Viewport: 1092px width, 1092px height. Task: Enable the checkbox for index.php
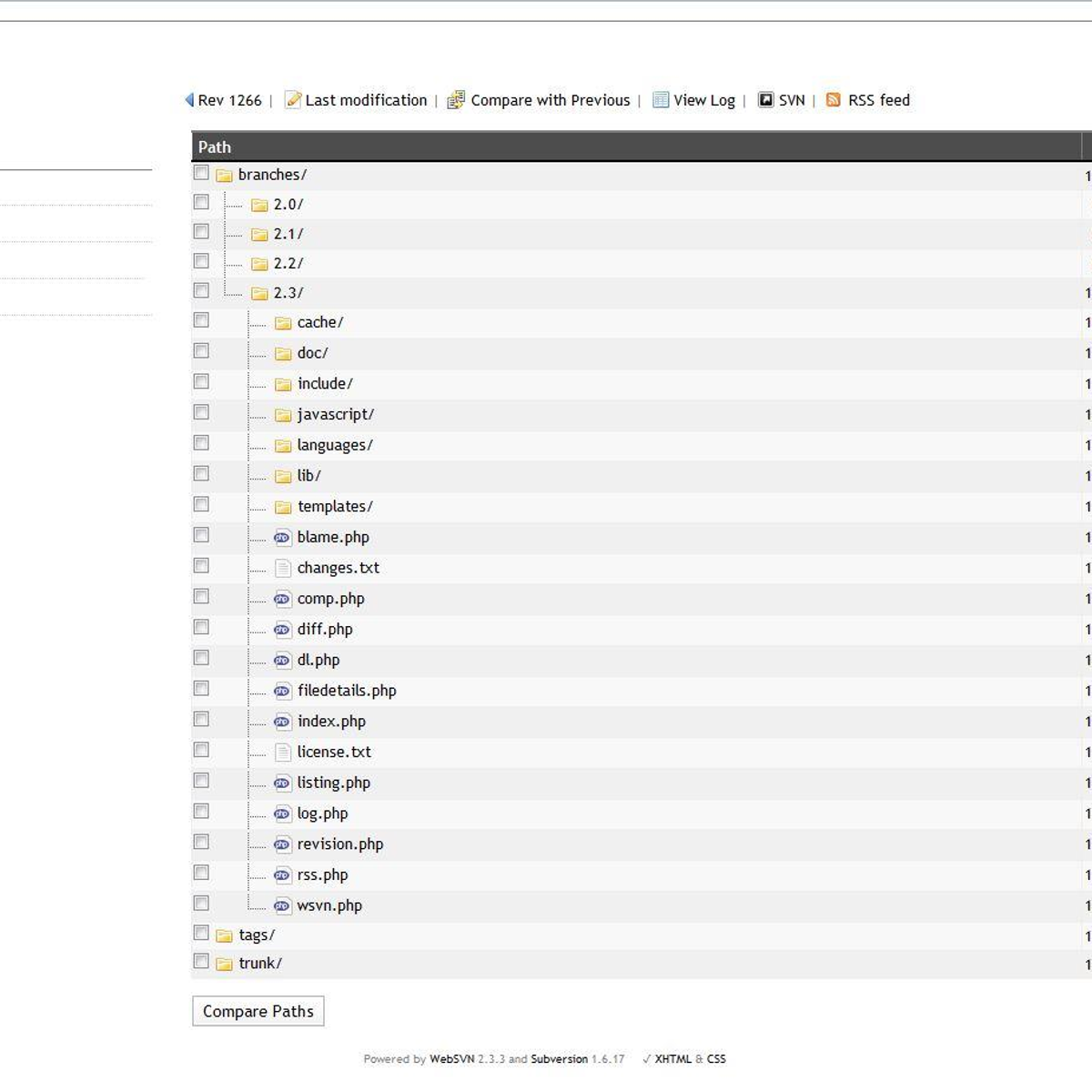(x=201, y=719)
